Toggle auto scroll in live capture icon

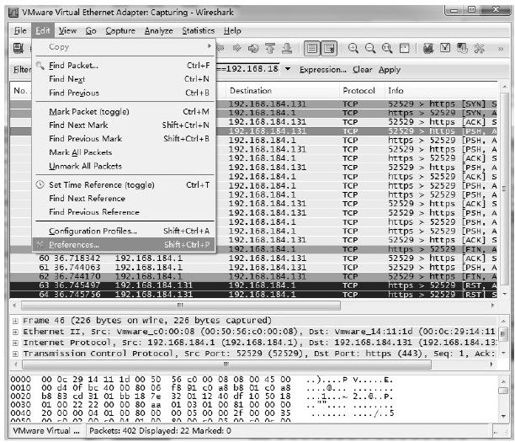pyautogui.click(x=329, y=49)
